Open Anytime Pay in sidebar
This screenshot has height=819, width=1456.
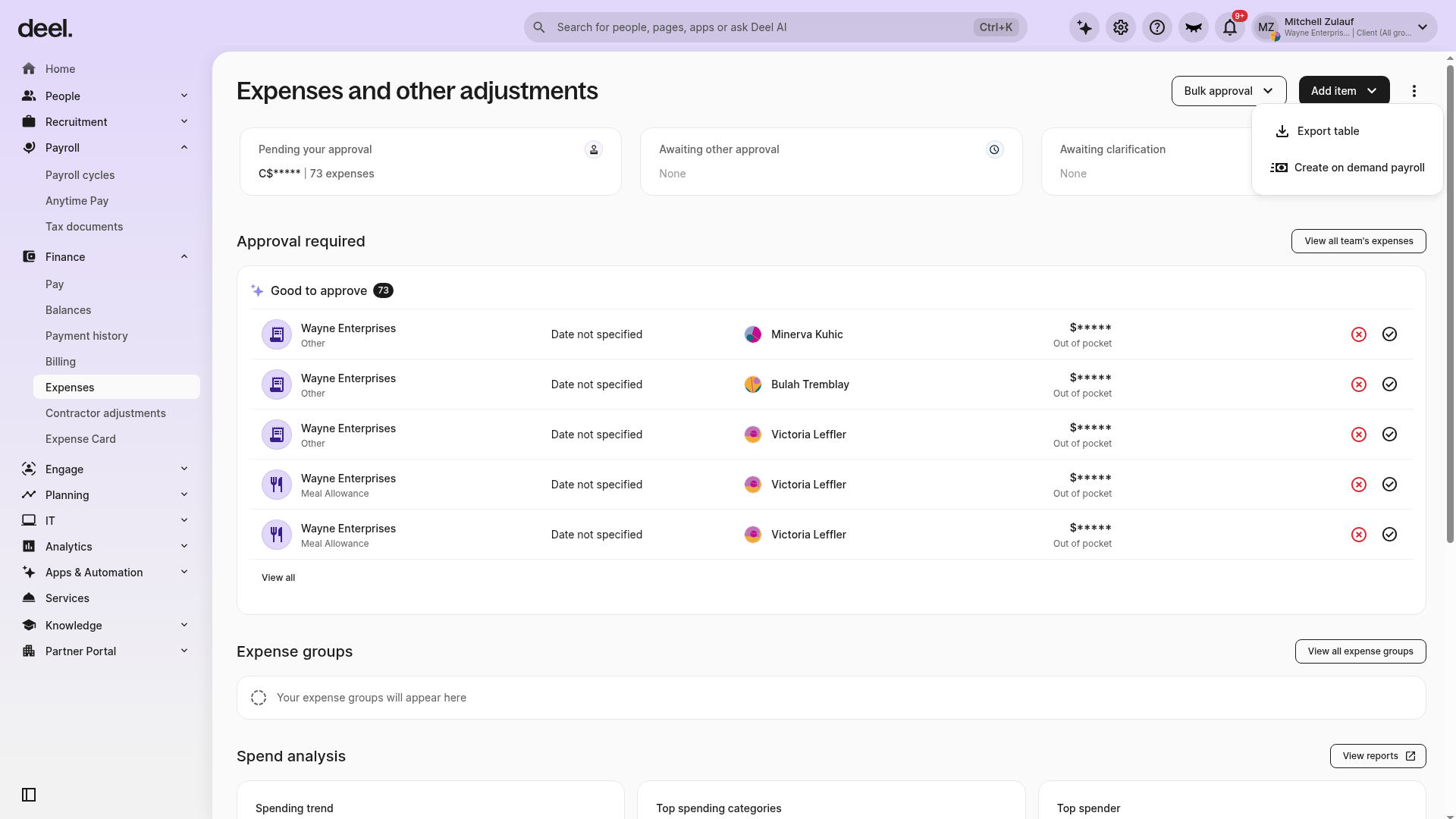coord(77,201)
